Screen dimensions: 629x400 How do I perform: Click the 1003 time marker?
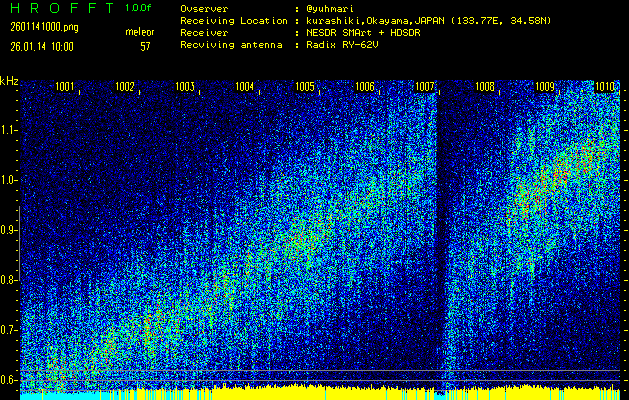tap(185, 87)
